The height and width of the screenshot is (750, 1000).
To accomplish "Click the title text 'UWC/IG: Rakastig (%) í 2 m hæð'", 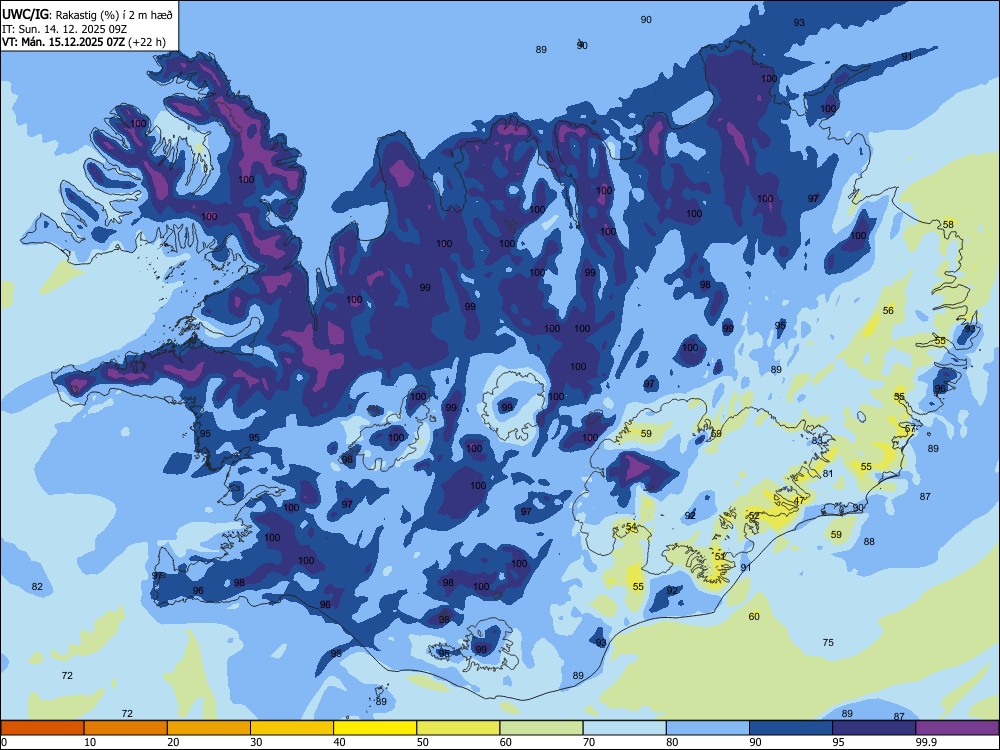I will (x=87, y=15).
